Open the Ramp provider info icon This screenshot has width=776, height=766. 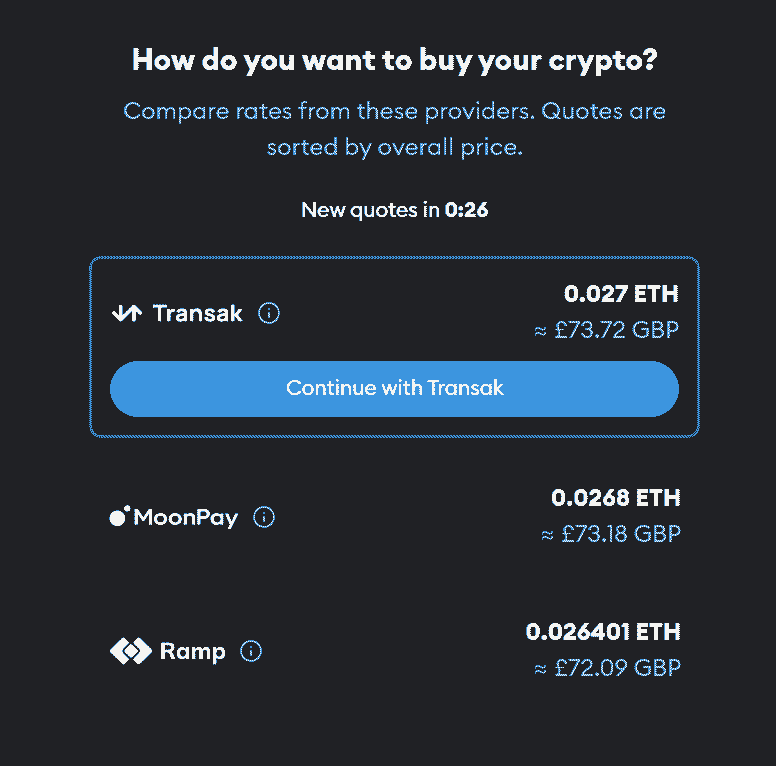(x=252, y=652)
